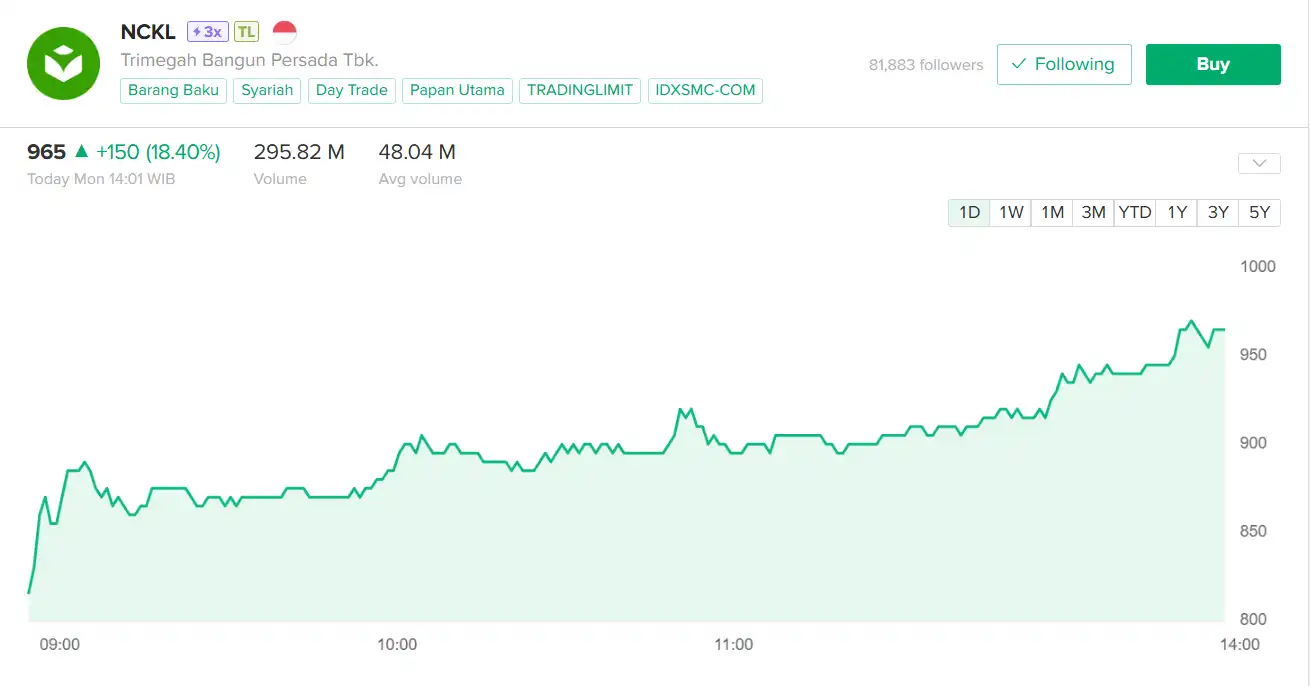Toggle the Following button
Viewport: 1310px width, 686px height.
tap(1064, 64)
